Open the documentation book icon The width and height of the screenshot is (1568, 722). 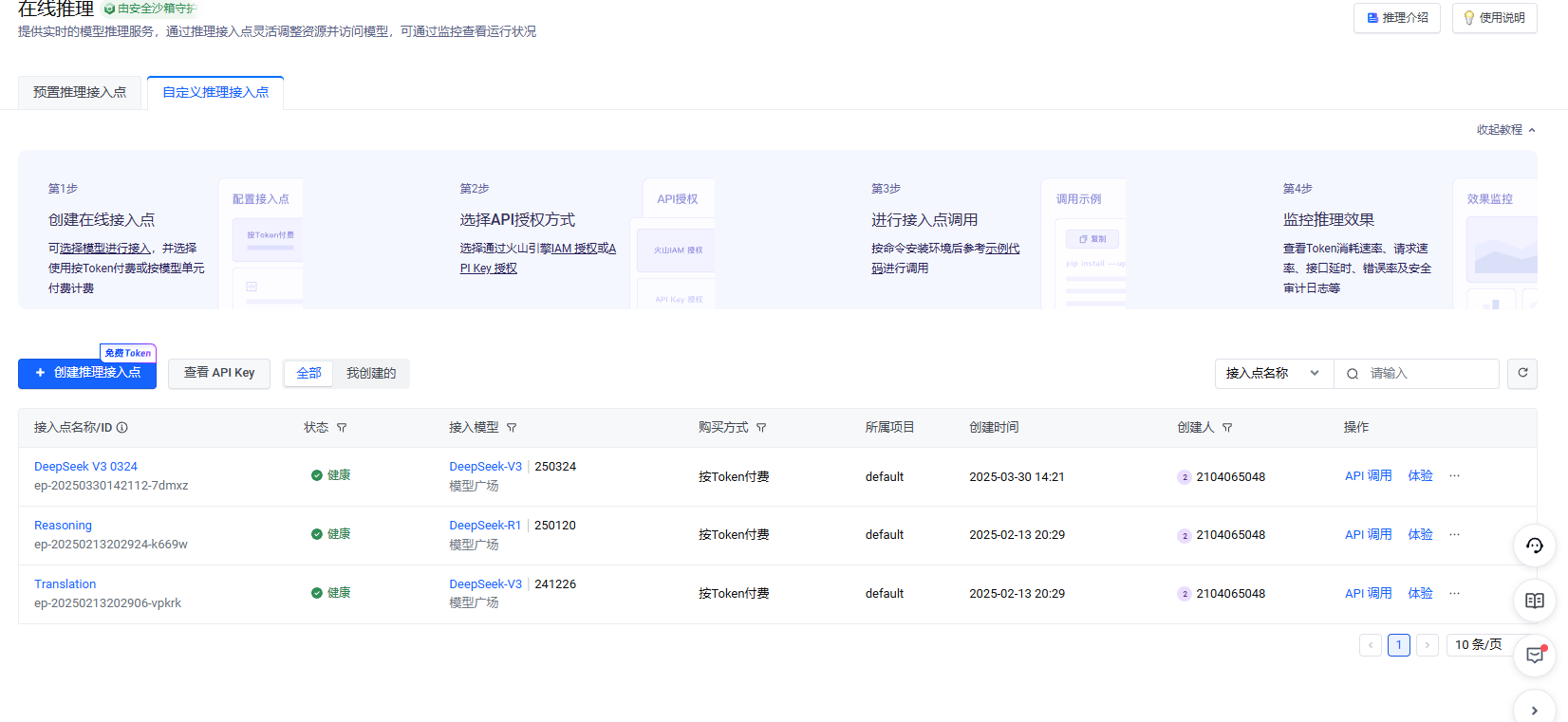coord(1534,601)
